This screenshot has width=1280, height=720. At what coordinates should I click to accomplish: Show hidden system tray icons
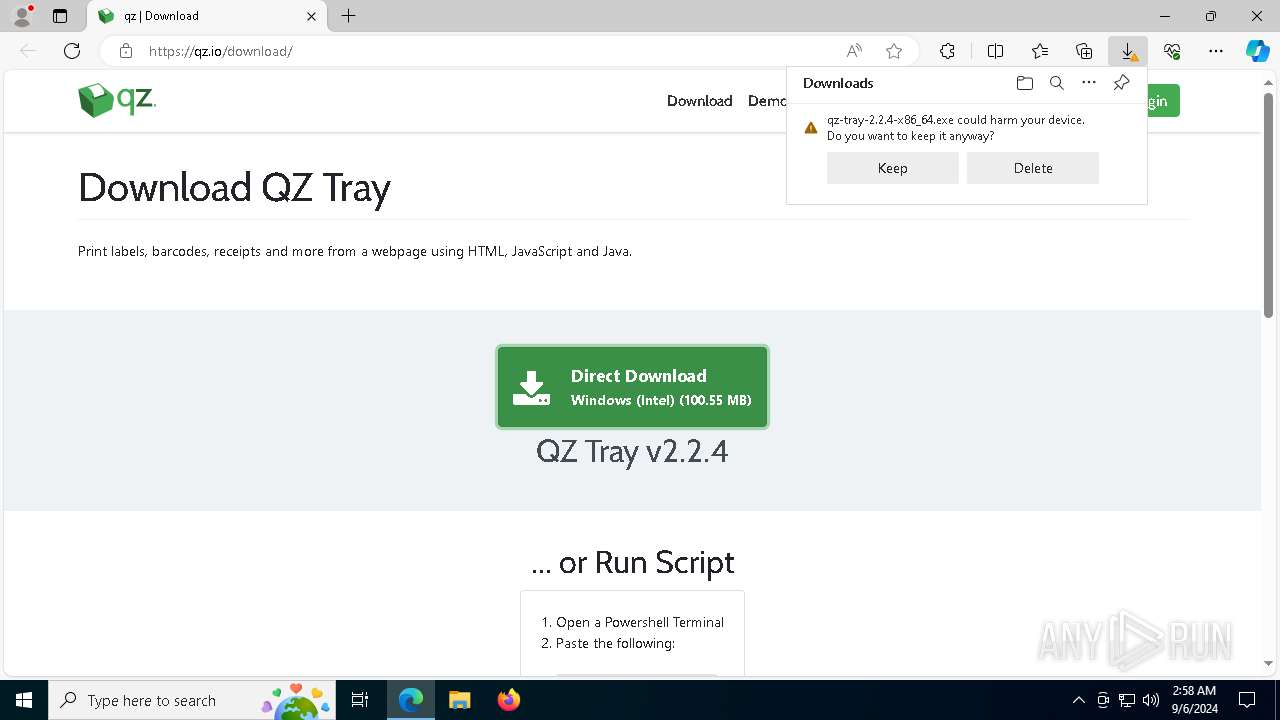point(1078,700)
